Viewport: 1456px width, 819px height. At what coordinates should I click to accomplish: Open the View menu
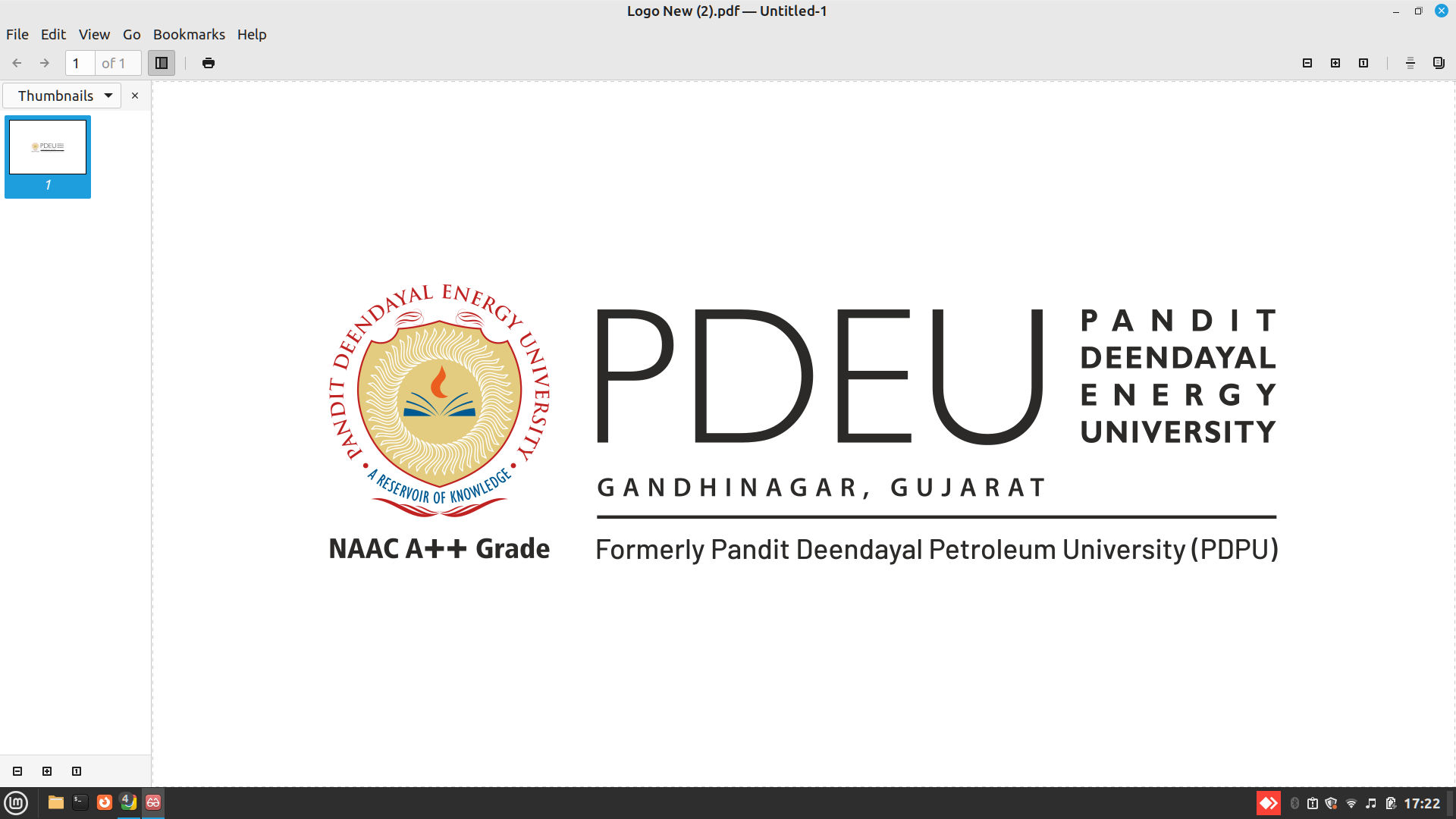(94, 34)
